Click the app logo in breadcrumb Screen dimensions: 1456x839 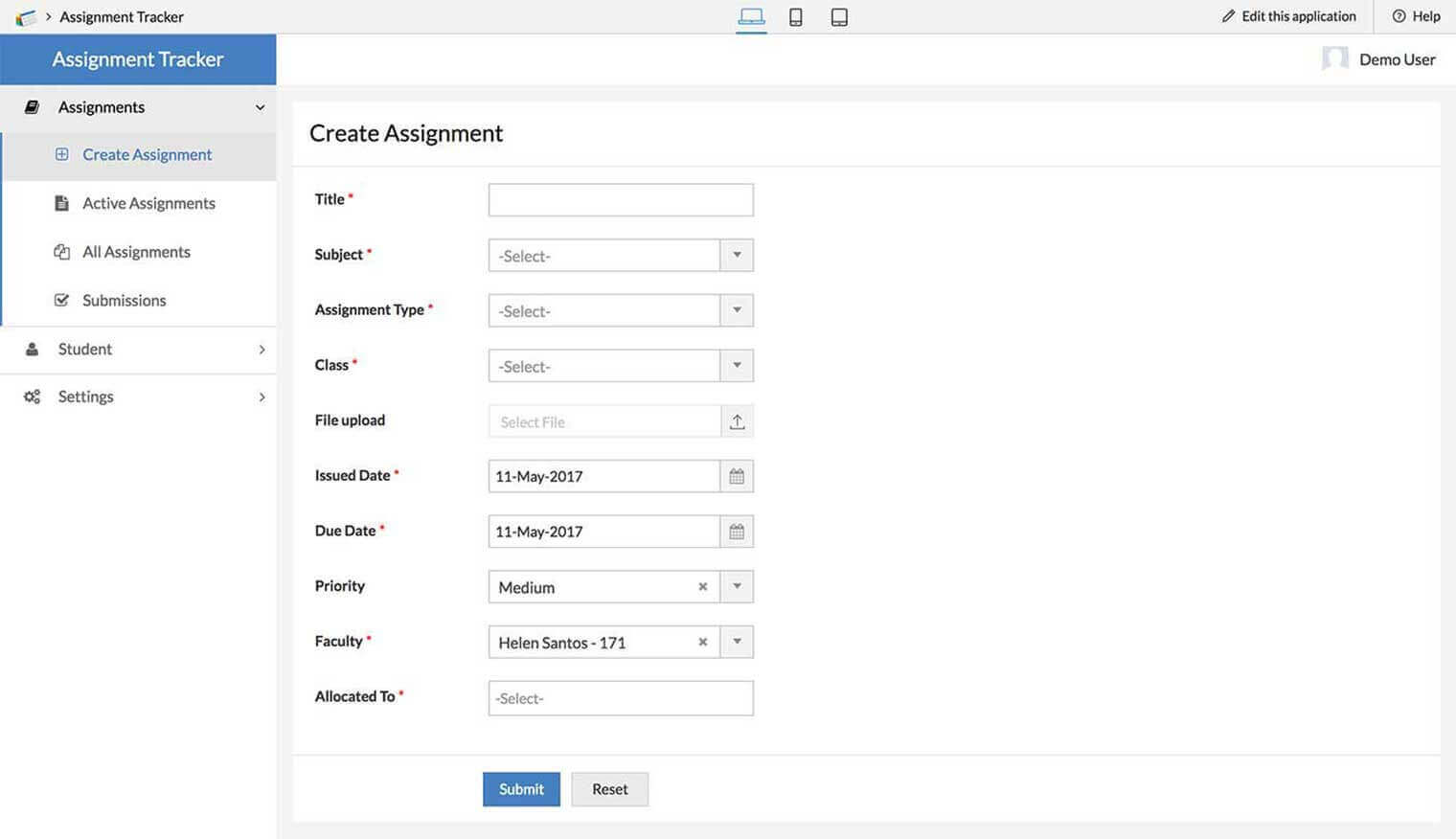tap(26, 17)
